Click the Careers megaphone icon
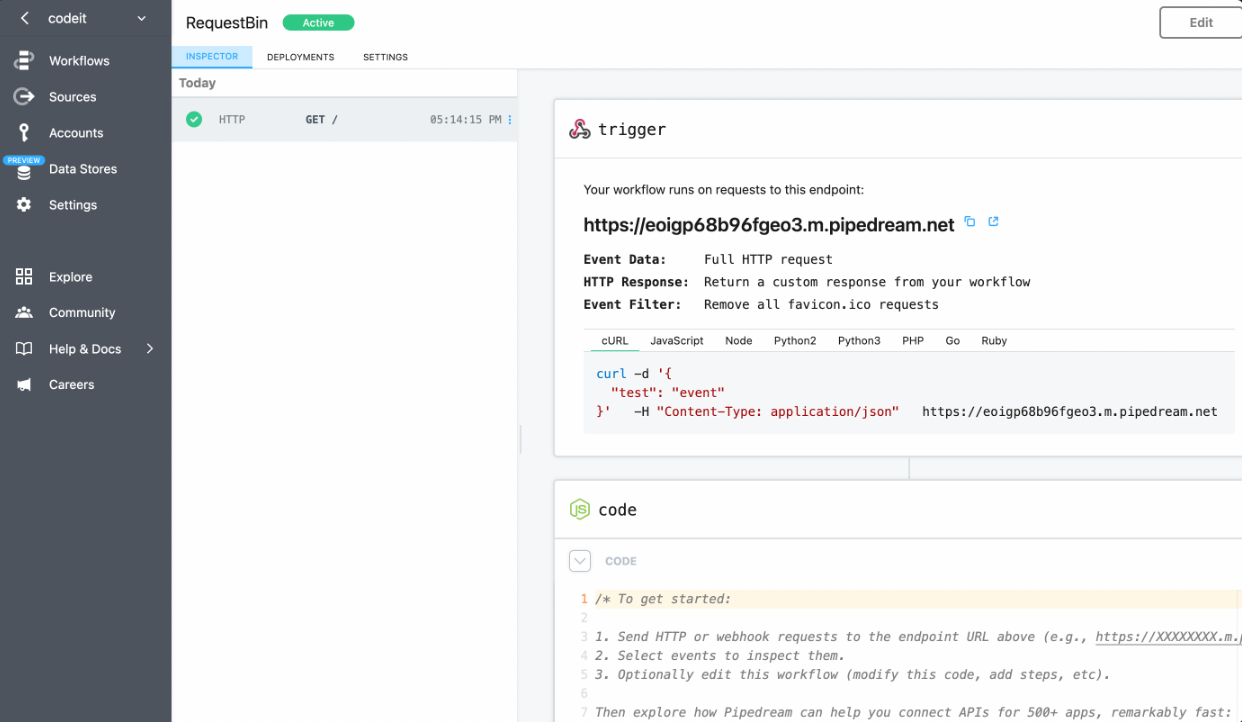 [x=24, y=385]
